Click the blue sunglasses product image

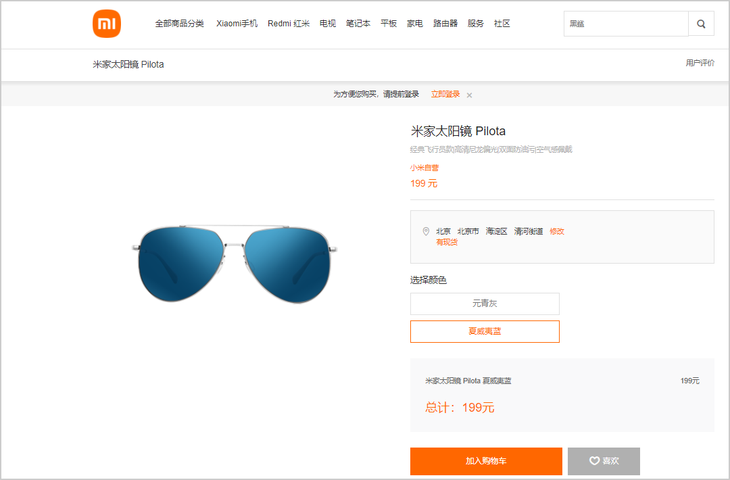(x=234, y=264)
